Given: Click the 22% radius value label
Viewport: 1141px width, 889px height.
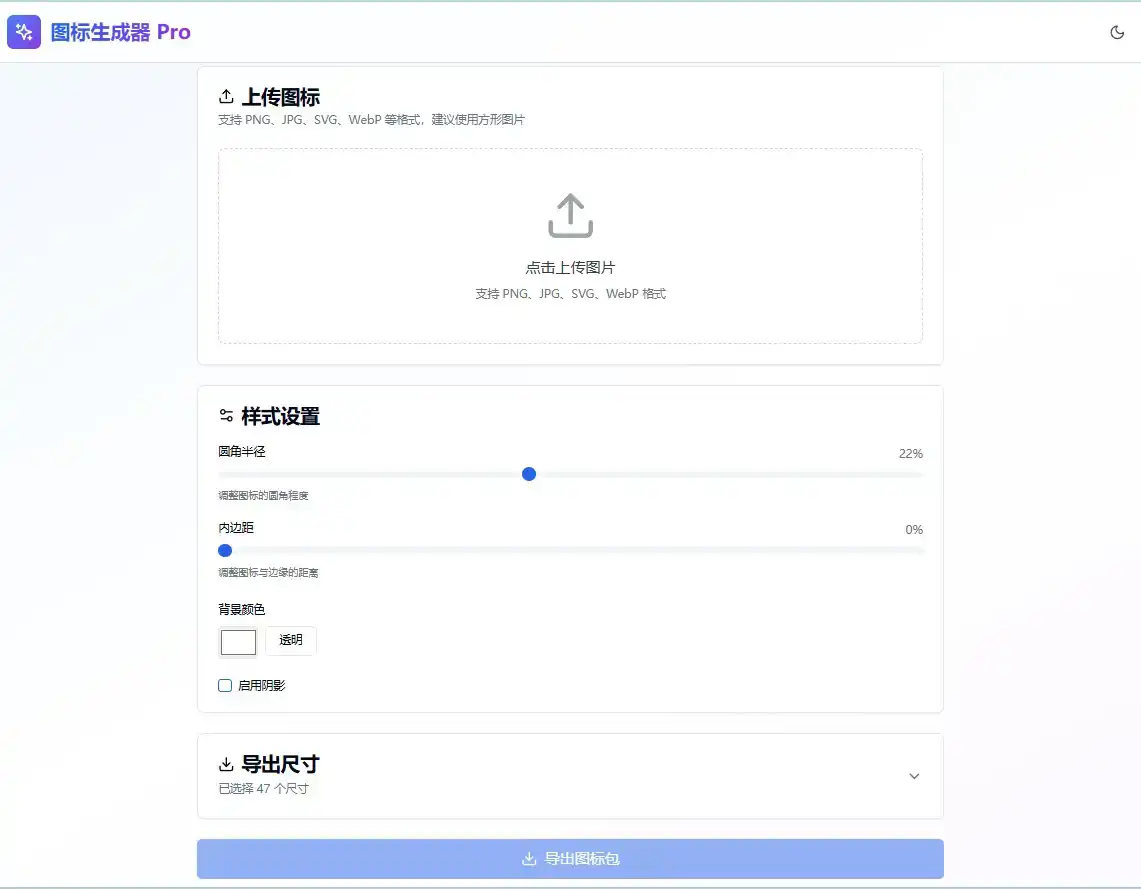Looking at the screenshot, I should click(909, 453).
